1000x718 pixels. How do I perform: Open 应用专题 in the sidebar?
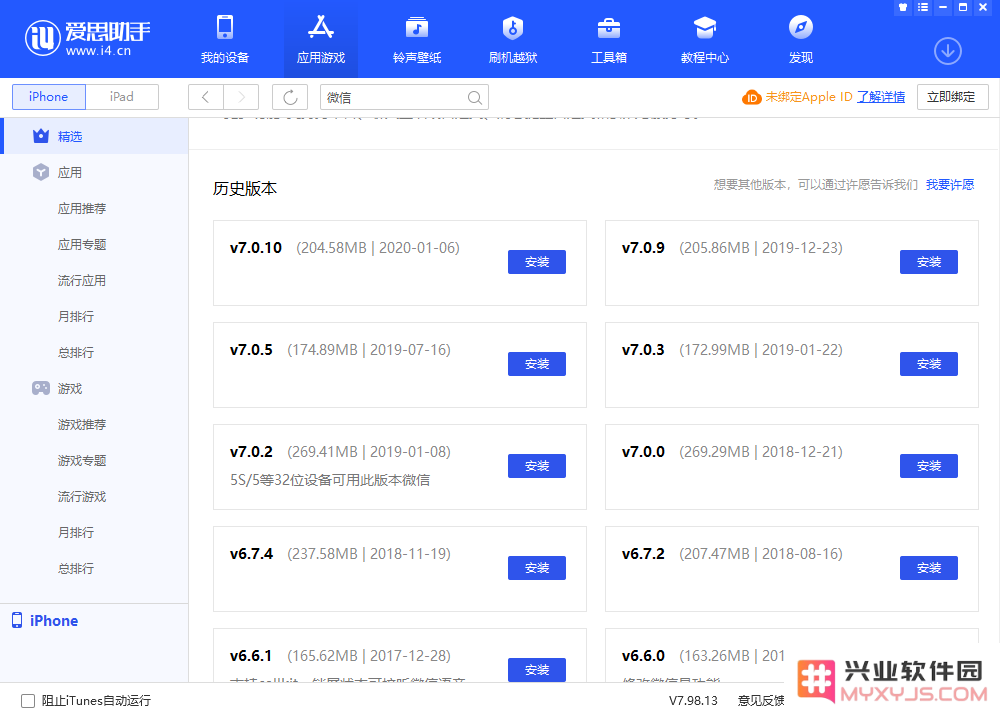pos(82,245)
